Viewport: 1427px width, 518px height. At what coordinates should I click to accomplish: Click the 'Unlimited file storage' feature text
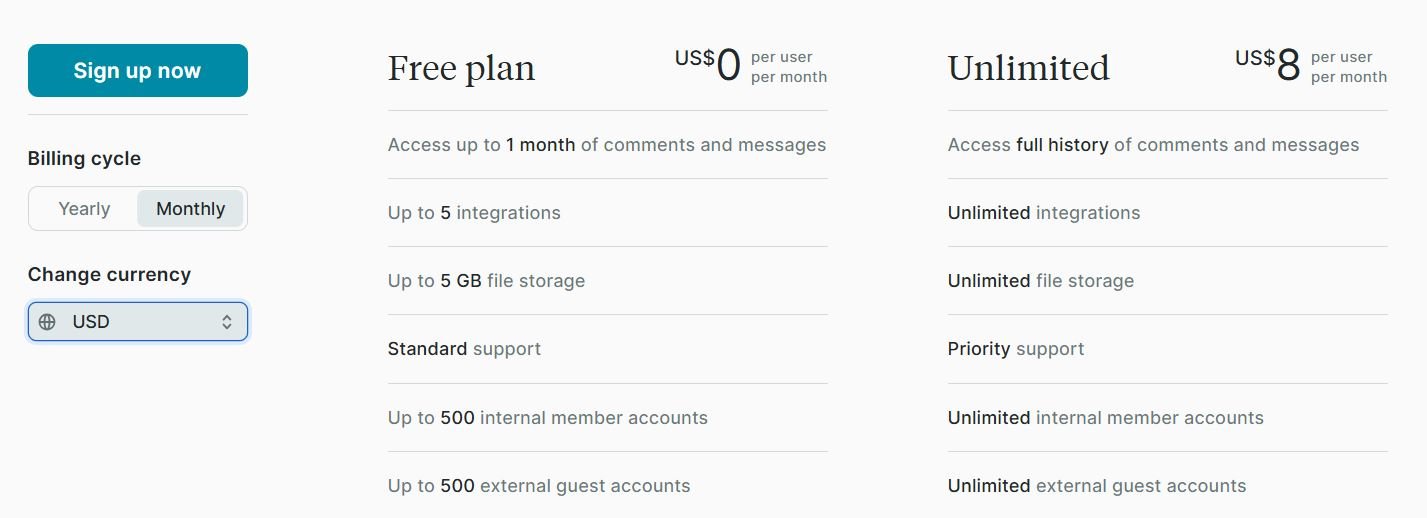tap(1041, 281)
